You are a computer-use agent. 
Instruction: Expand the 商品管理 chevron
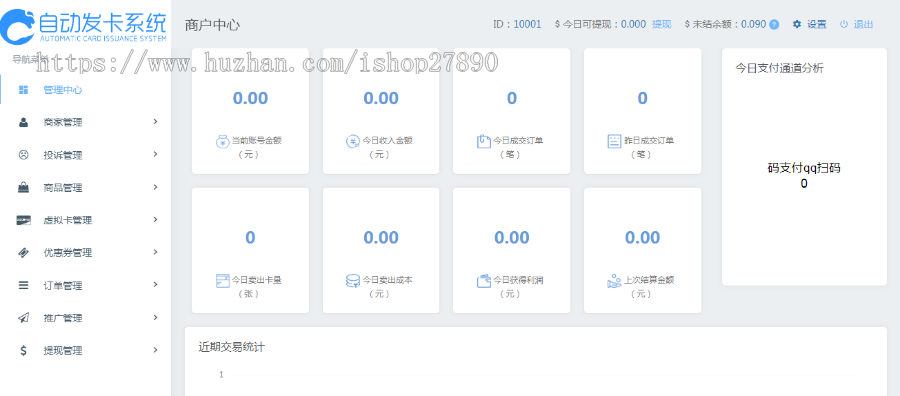click(156, 187)
